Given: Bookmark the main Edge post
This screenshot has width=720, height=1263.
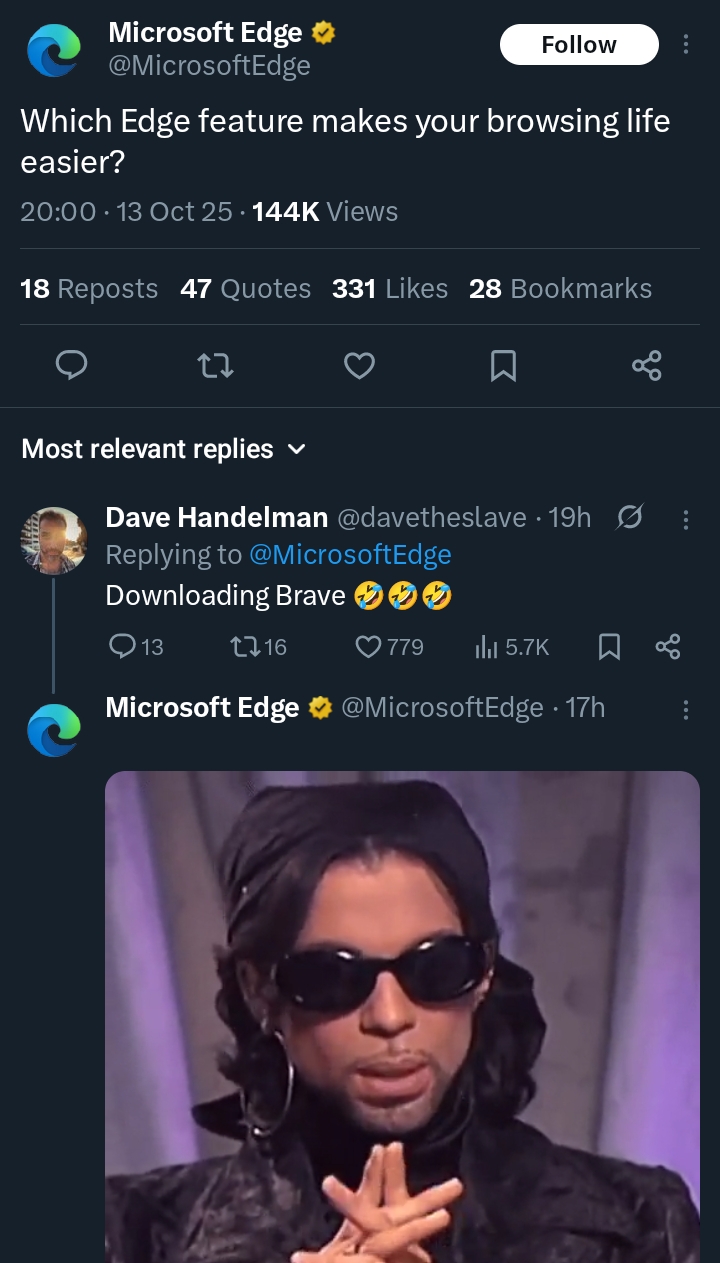Looking at the screenshot, I should tap(503, 366).
